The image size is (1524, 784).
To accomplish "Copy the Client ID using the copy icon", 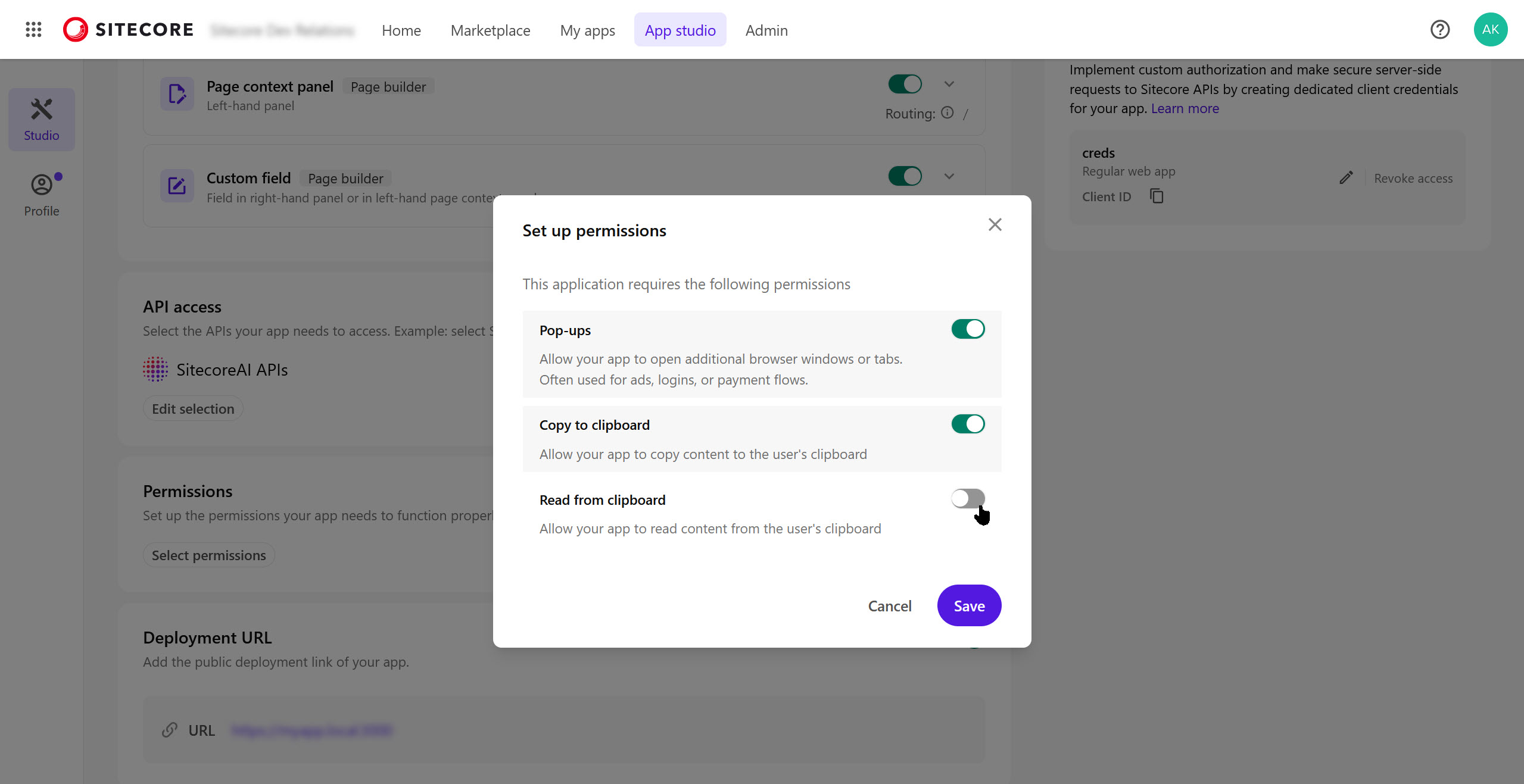I will click(x=1156, y=196).
